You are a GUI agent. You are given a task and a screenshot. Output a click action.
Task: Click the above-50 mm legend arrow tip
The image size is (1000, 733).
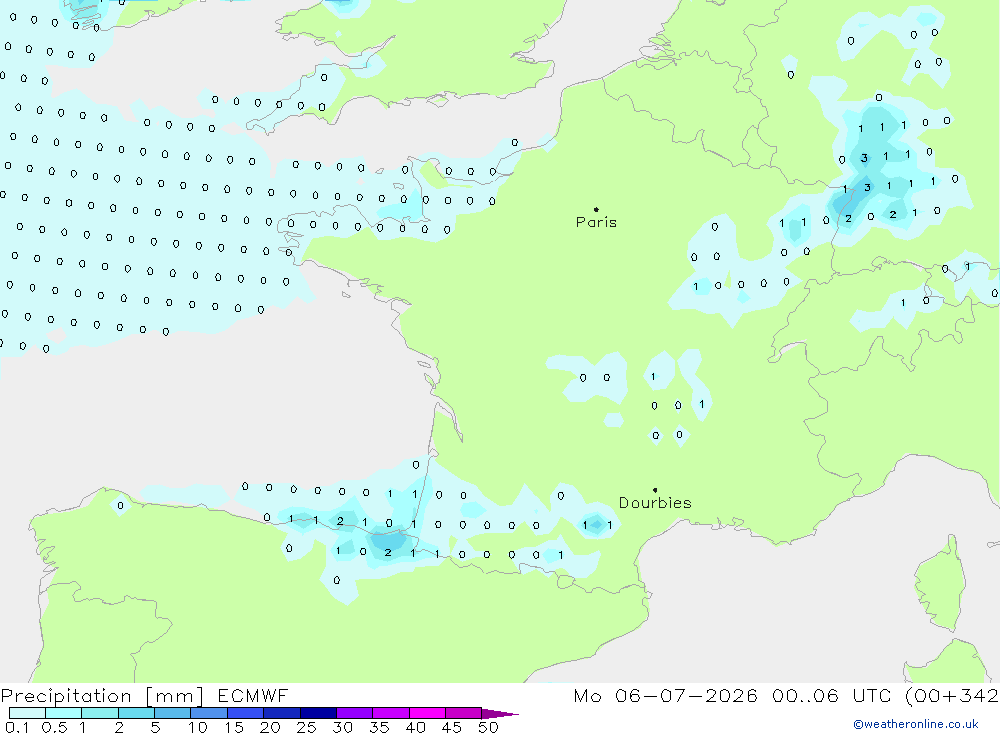(500, 713)
